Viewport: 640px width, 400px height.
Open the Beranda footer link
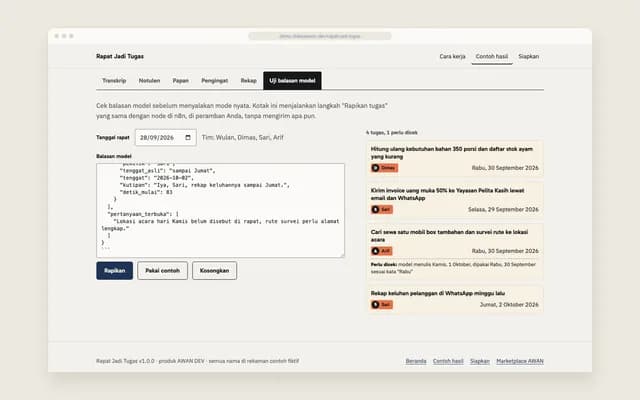(x=416, y=361)
